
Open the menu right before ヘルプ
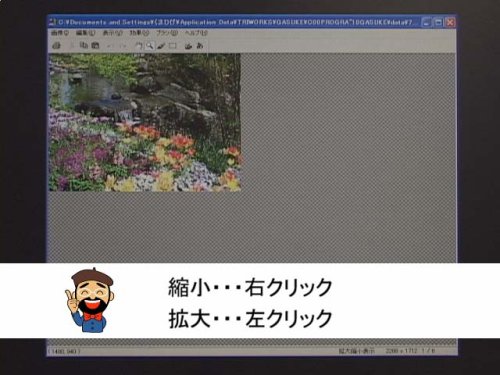(x=167, y=33)
